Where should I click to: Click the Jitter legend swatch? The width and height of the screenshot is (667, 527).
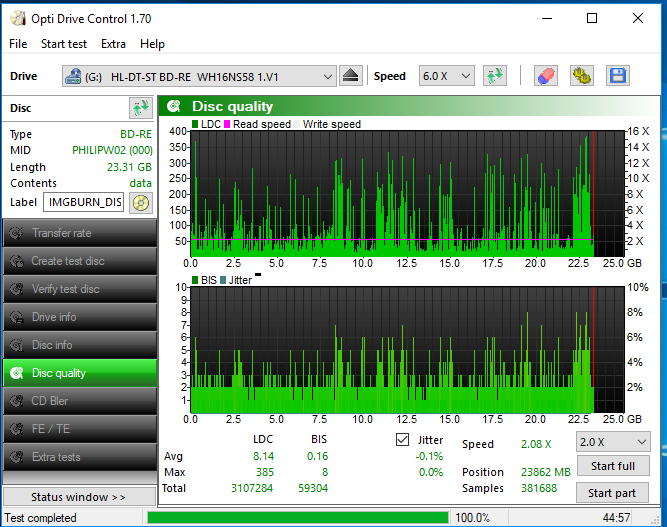pos(223,280)
